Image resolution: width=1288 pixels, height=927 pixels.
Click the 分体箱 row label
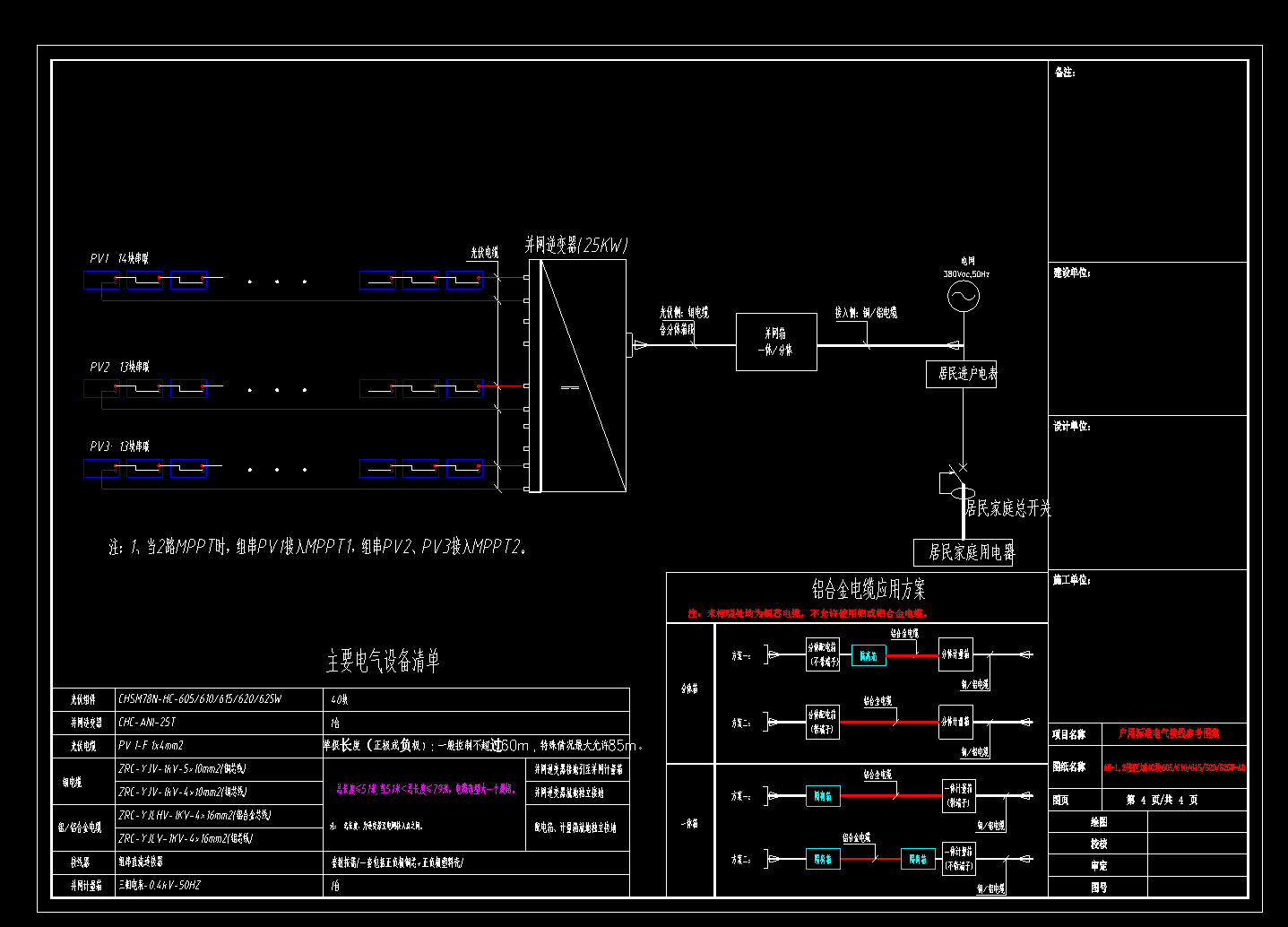pyautogui.click(x=690, y=689)
